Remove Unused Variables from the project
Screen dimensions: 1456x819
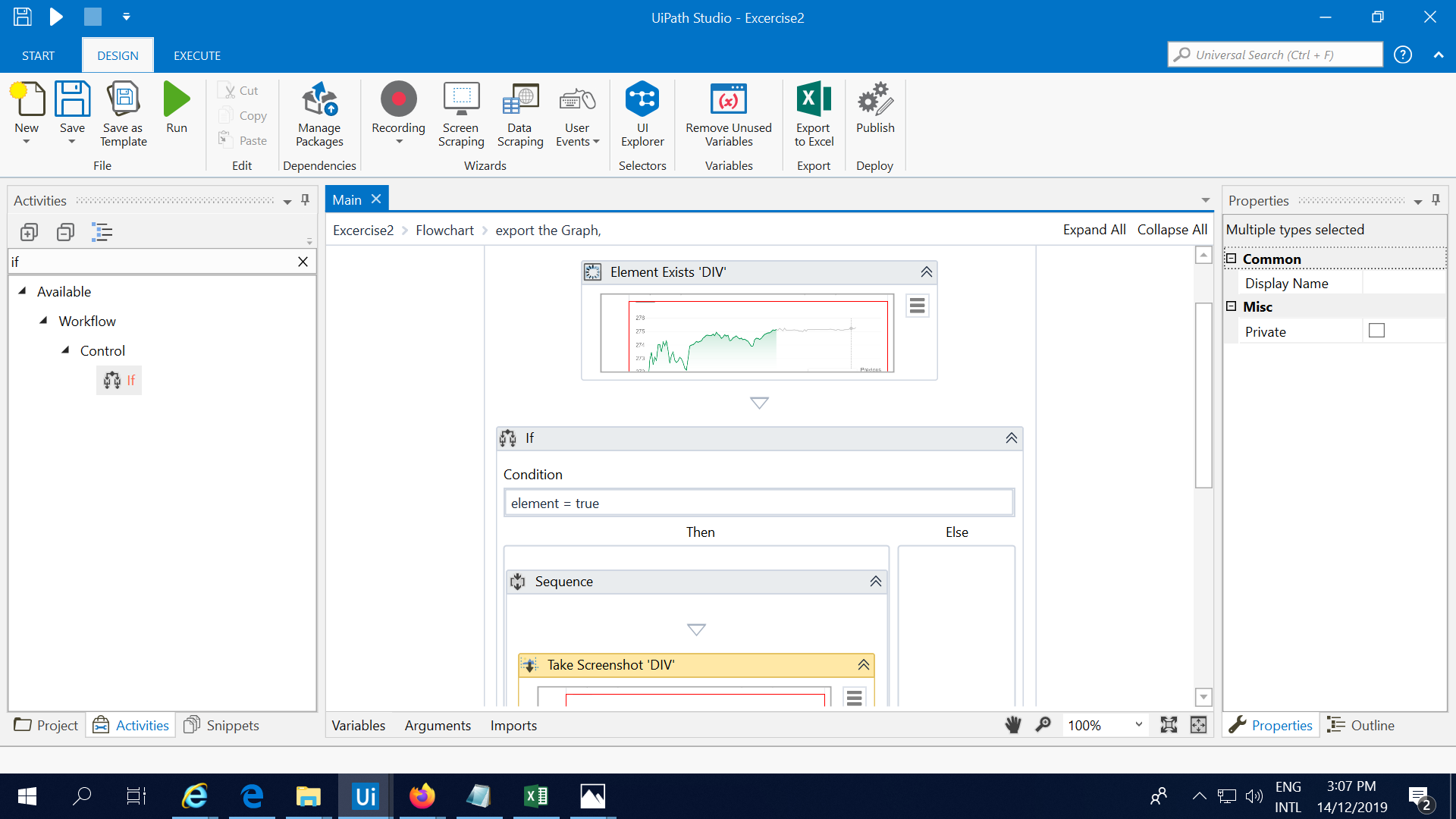pyautogui.click(x=727, y=114)
